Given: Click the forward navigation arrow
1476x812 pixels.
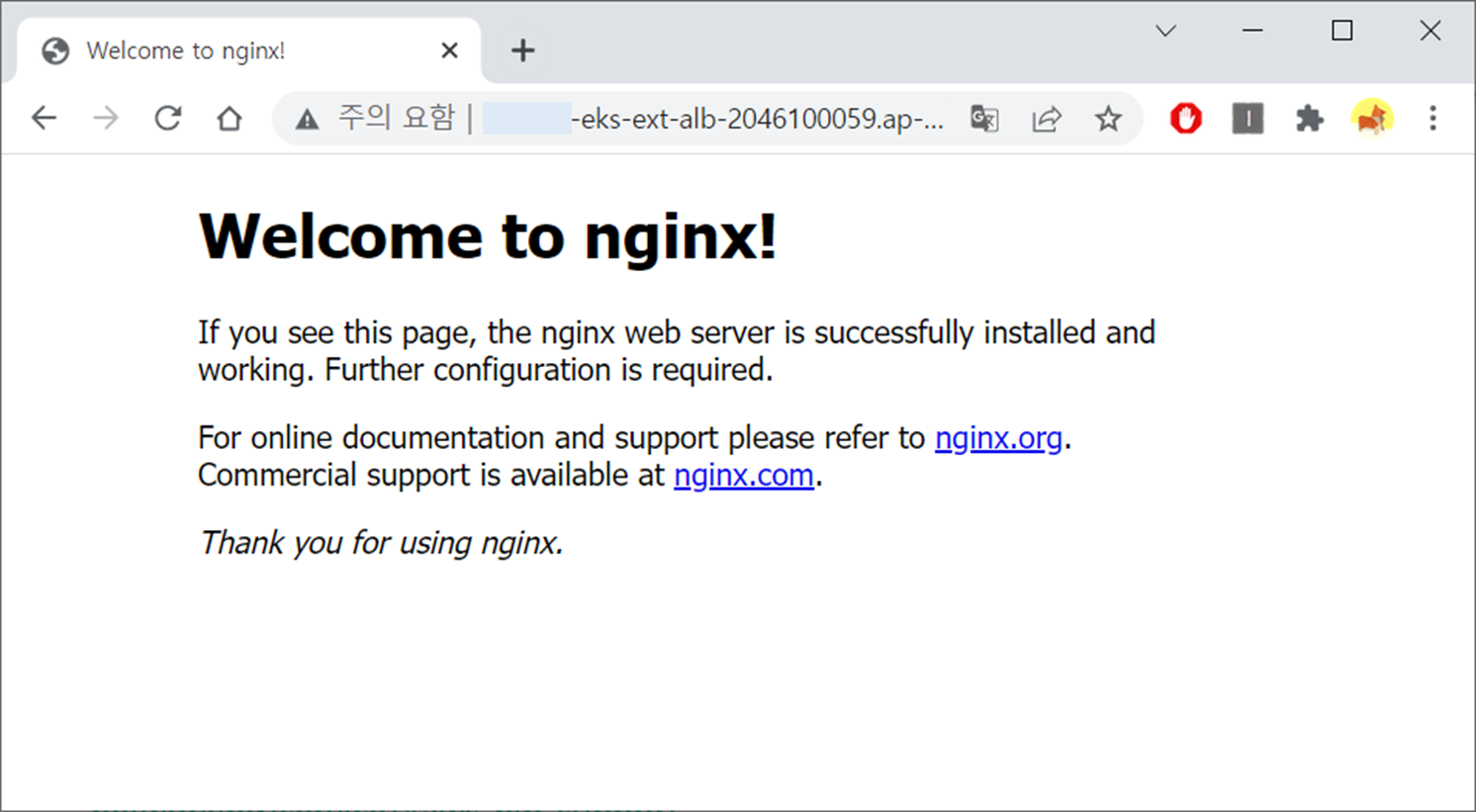Looking at the screenshot, I should click(106, 119).
